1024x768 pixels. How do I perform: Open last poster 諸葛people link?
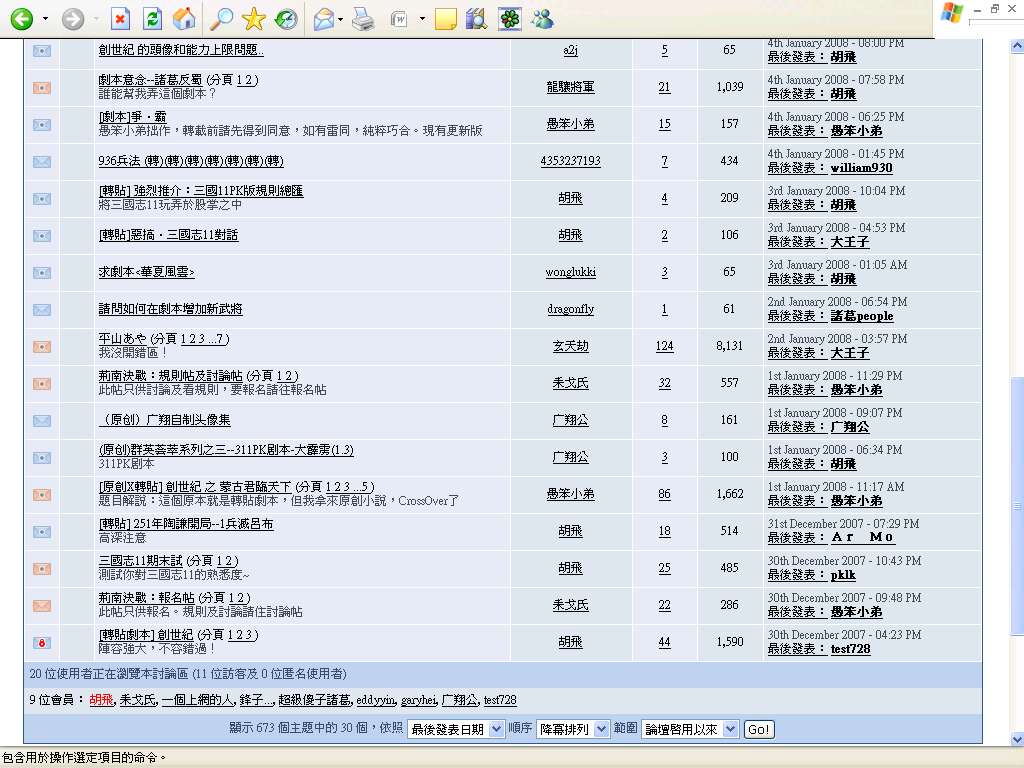click(x=862, y=316)
